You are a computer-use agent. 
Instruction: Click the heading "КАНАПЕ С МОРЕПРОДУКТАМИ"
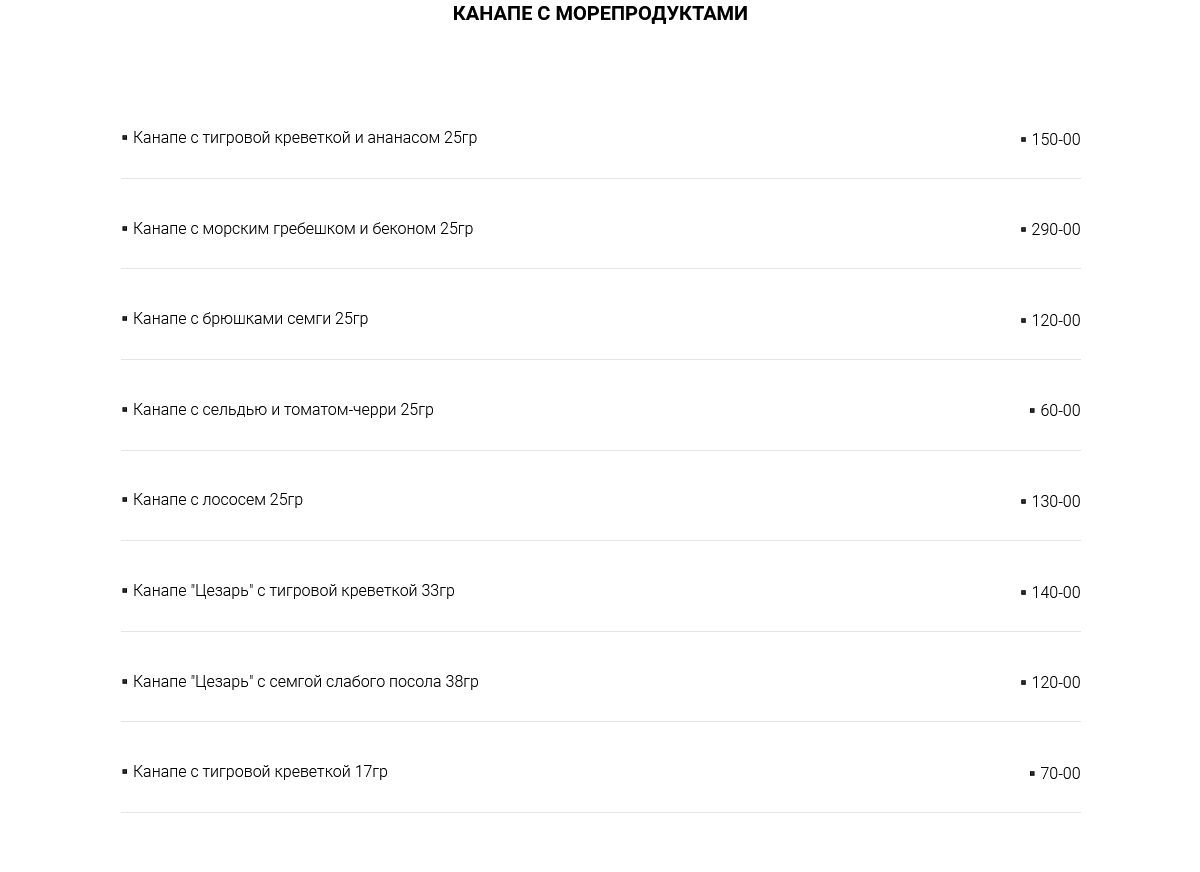click(x=600, y=13)
